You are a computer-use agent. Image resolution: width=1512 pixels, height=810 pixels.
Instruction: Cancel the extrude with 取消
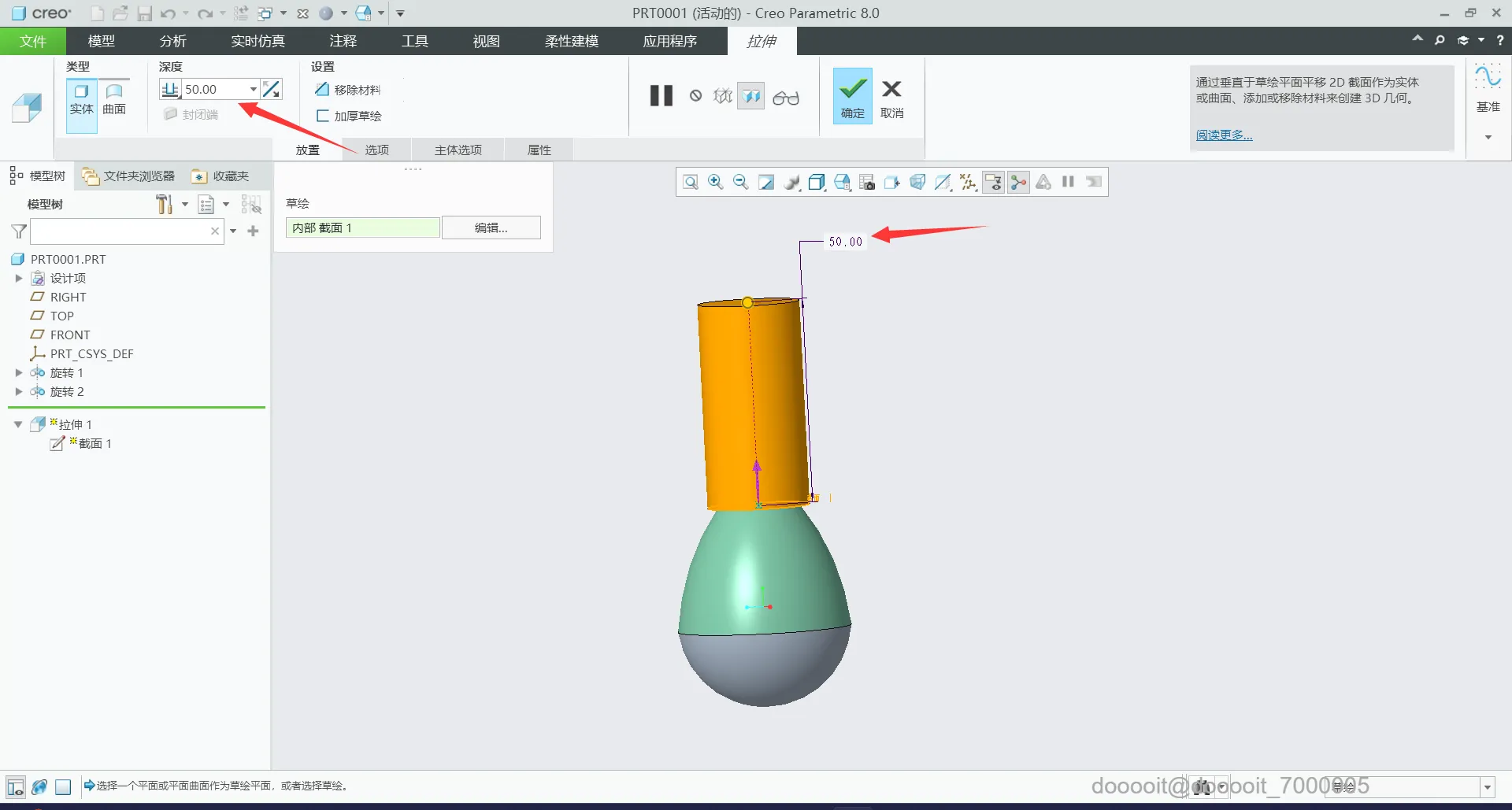pyautogui.click(x=892, y=98)
